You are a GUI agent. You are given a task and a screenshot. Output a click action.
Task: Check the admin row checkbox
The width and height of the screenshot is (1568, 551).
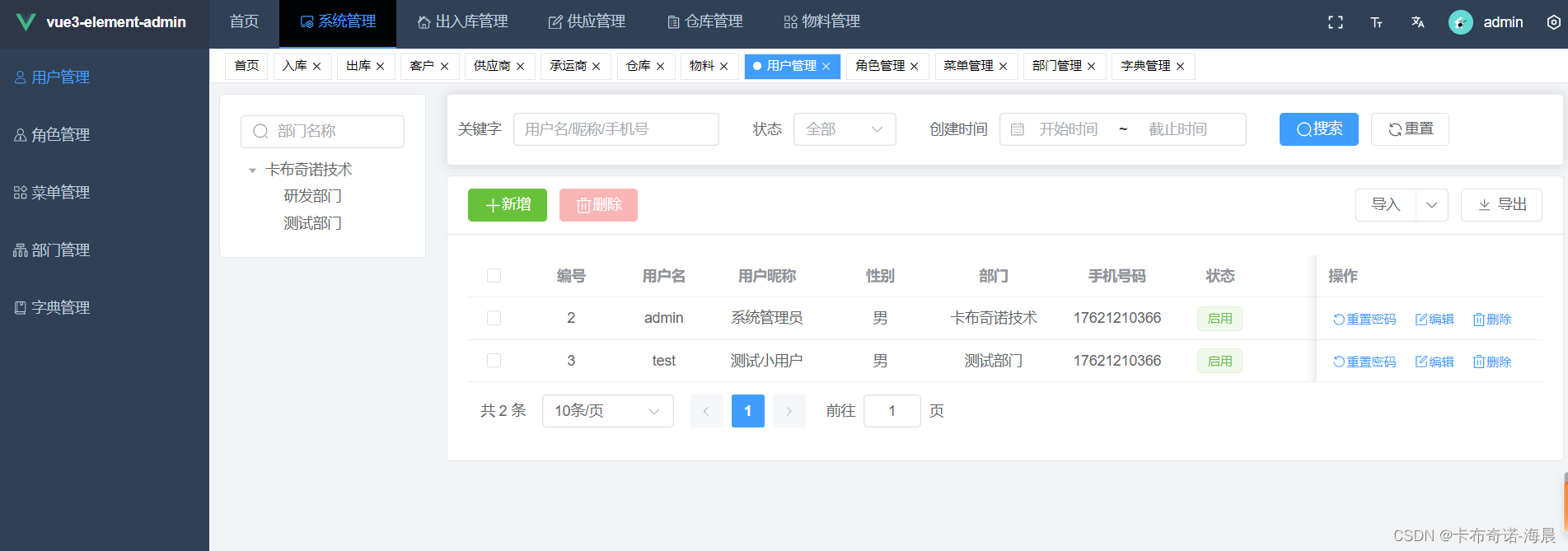tap(494, 318)
